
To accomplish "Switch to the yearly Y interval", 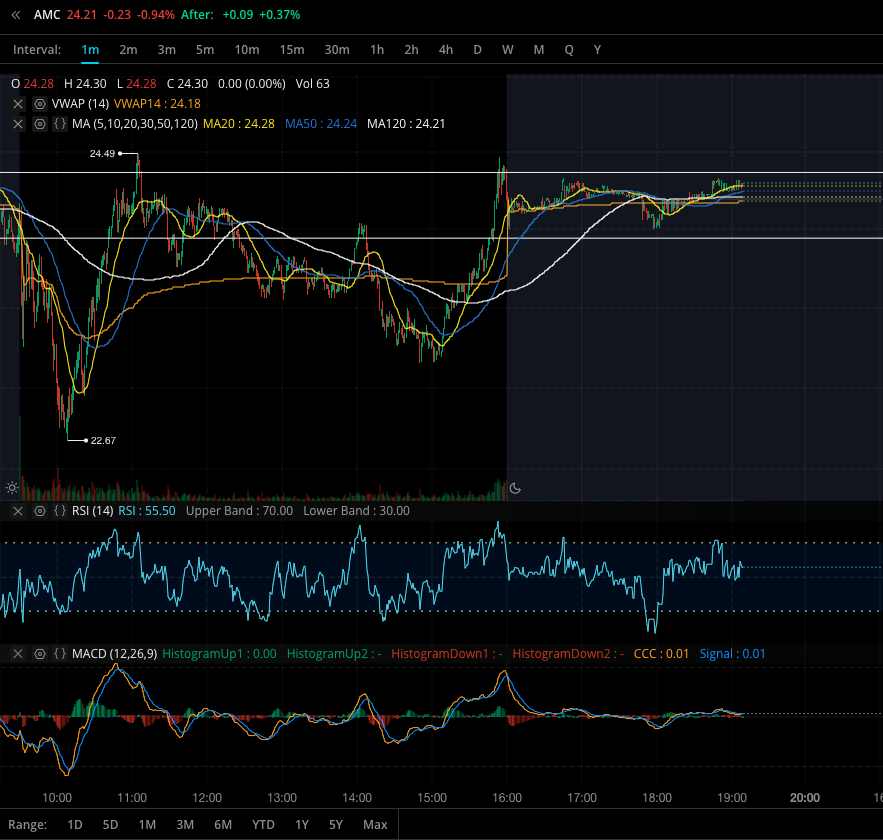I will pyautogui.click(x=597, y=50).
